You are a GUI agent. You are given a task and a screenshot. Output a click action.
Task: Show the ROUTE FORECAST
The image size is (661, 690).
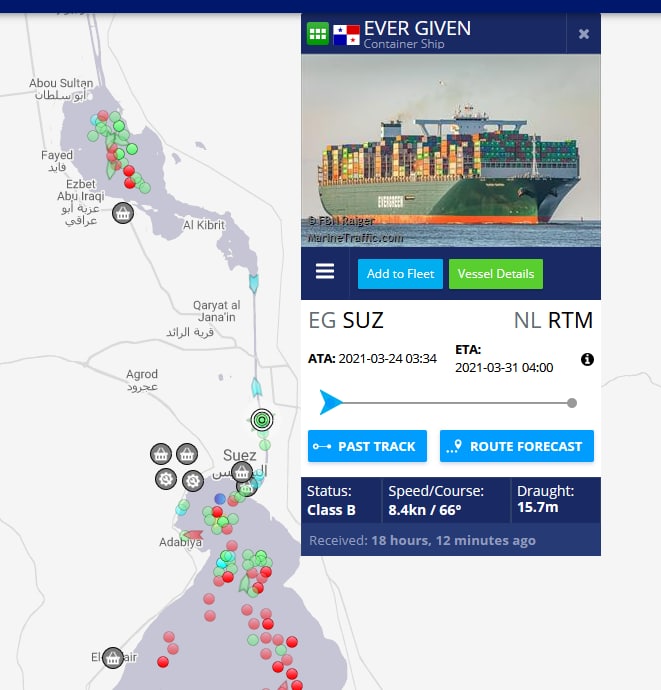[x=517, y=446]
